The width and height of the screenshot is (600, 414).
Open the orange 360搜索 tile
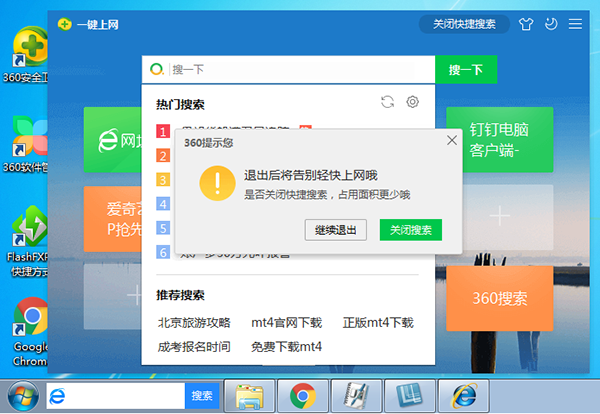500,298
